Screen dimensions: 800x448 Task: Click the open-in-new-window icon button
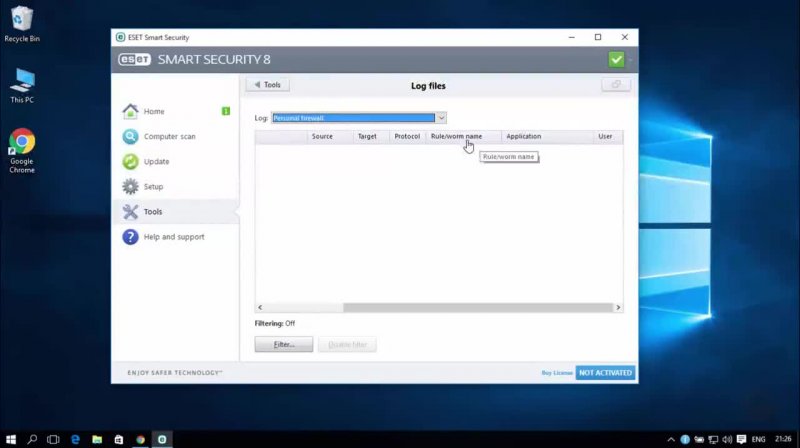[615, 85]
